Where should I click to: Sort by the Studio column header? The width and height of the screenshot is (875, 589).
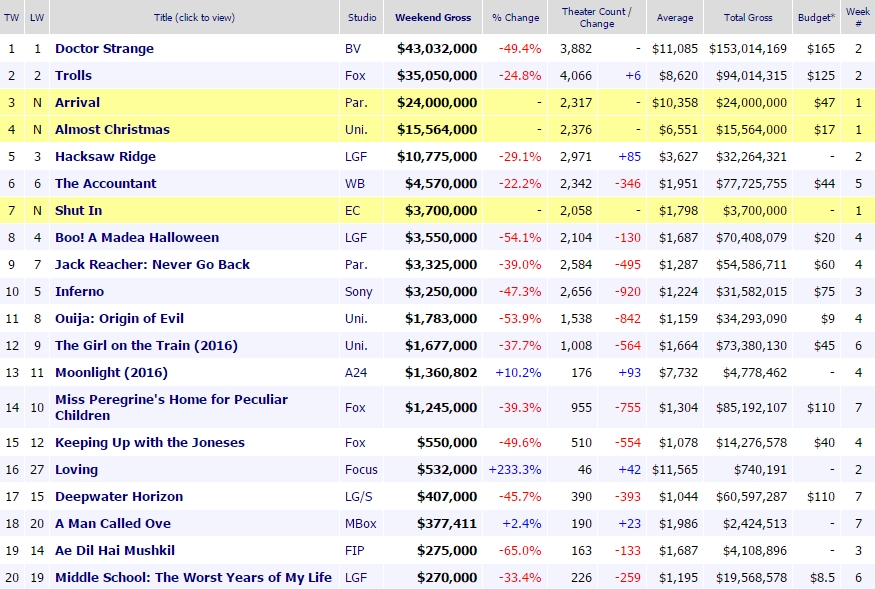pyautogui.click(x=362, y=17)
